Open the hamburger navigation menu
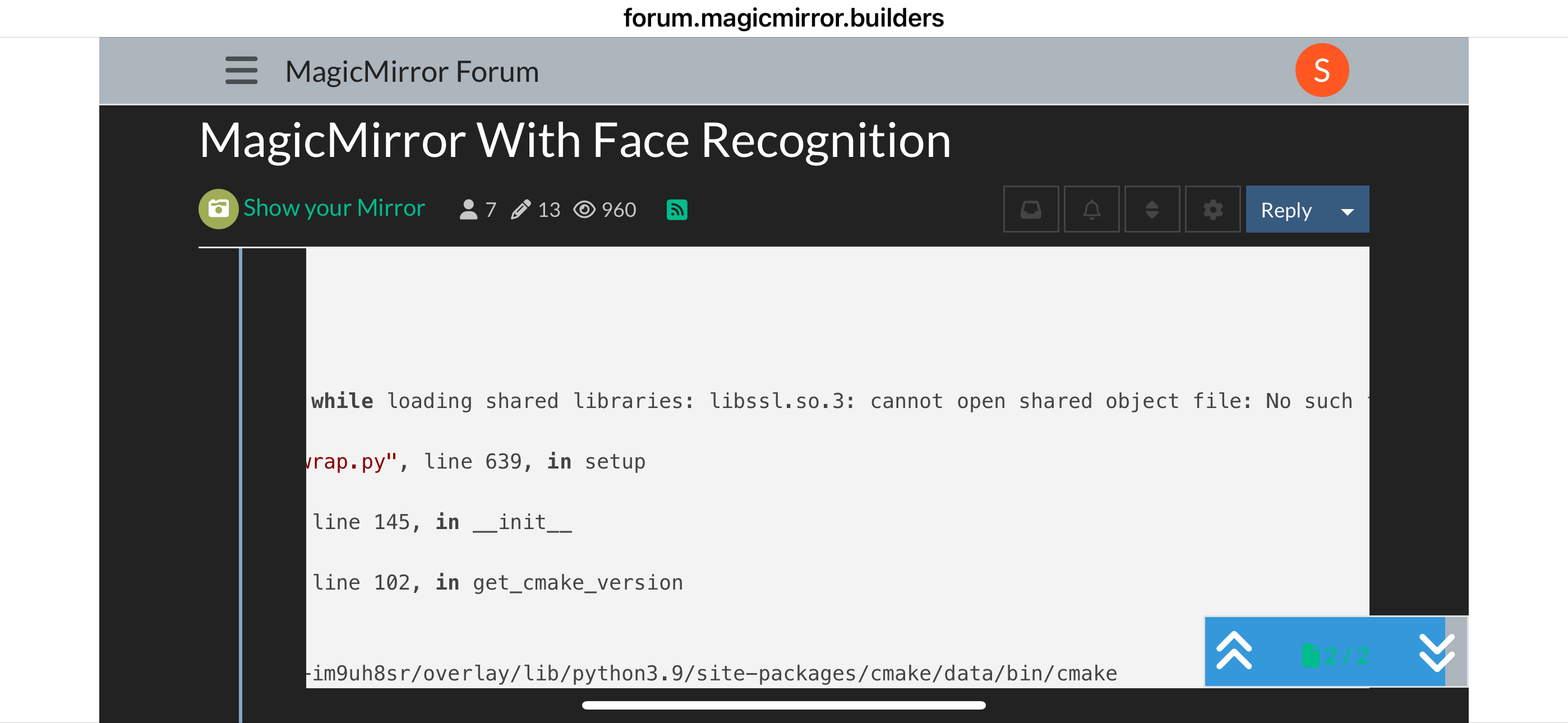 [x=241, y=71]
